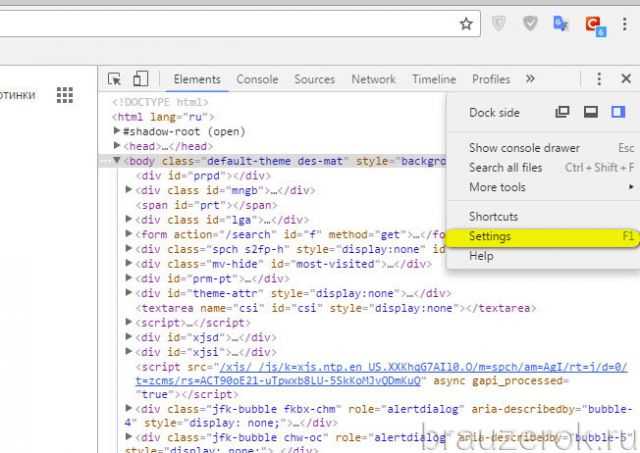Screen dimensions: 640x453
Task: Select the DOCTYPE html line
Action: 160,102
